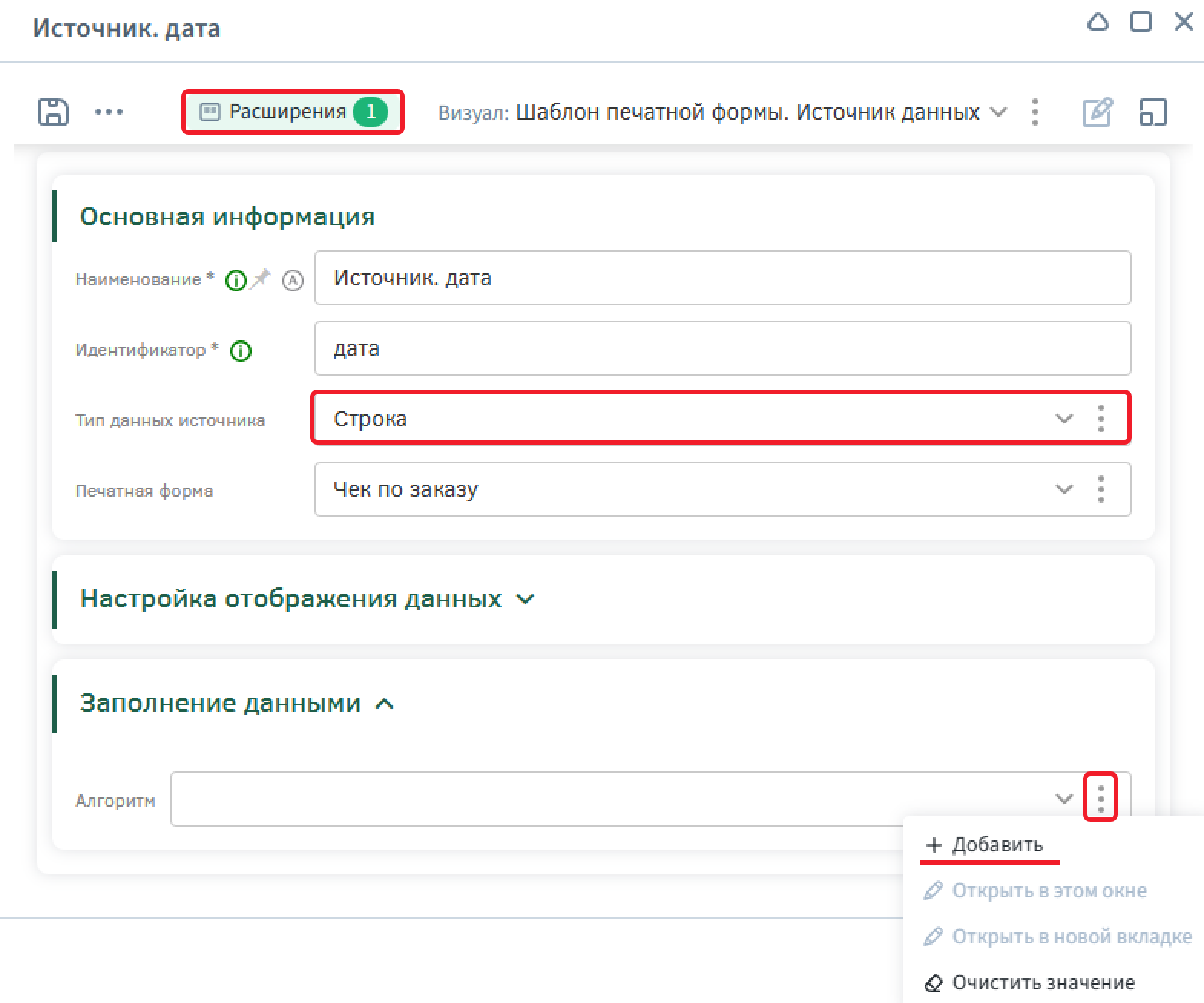Open the three-dot more actions menu in toolbar
This screenshot has width=1204, height=1003.
[109, 112]
